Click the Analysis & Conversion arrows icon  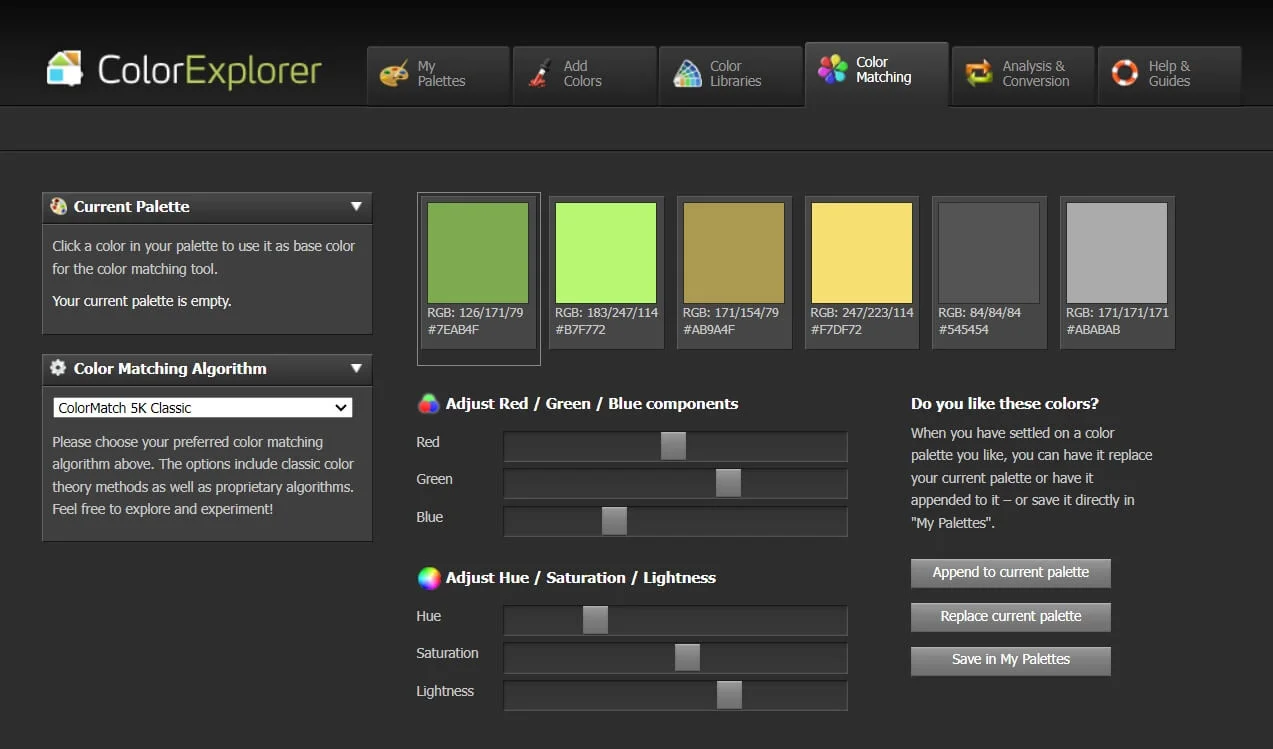(978, 74)
